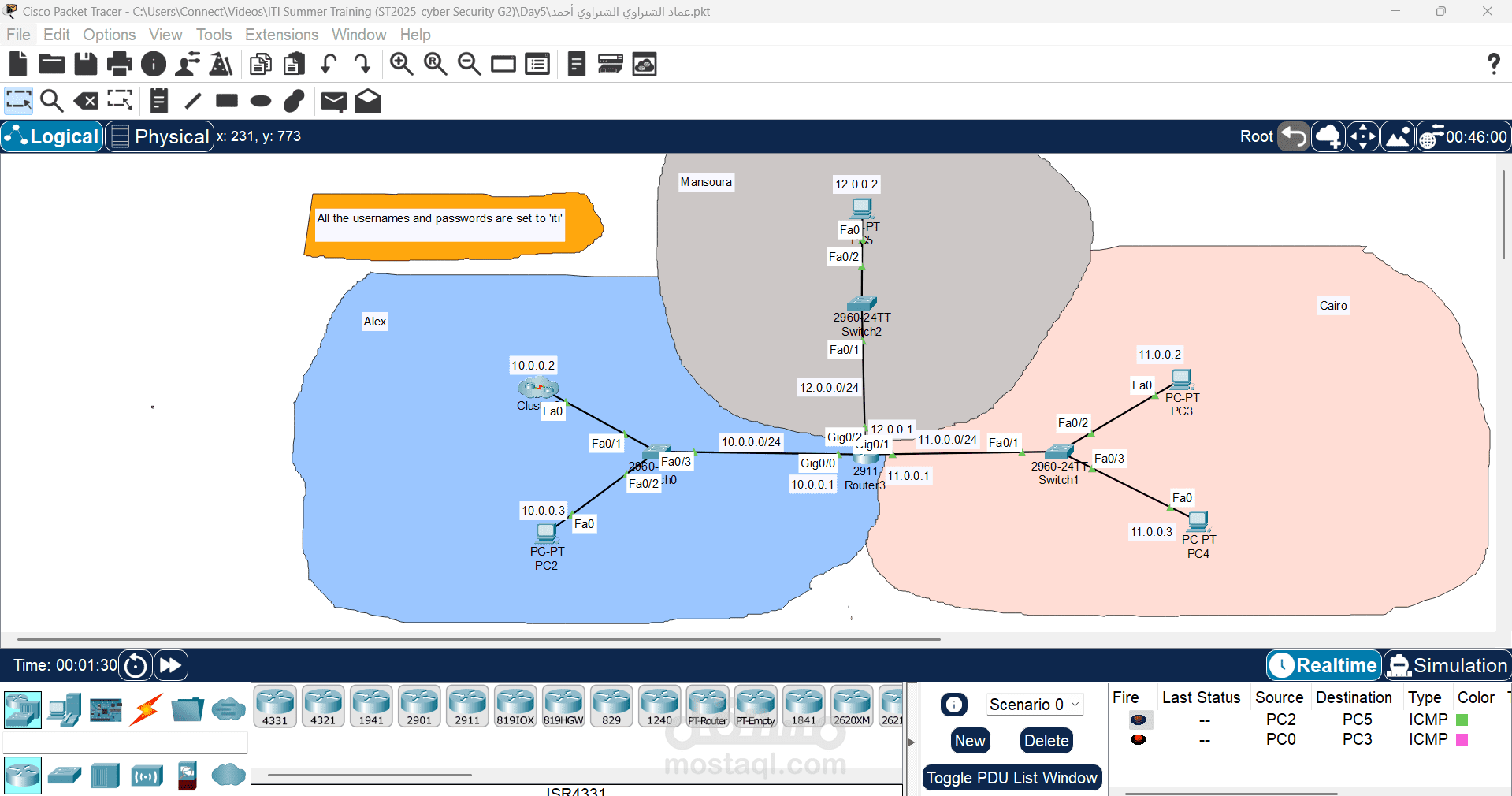The width and height of the screenshot is (1512, 796).
Task: Open the Activity Wizard icon
Action: 188,64
